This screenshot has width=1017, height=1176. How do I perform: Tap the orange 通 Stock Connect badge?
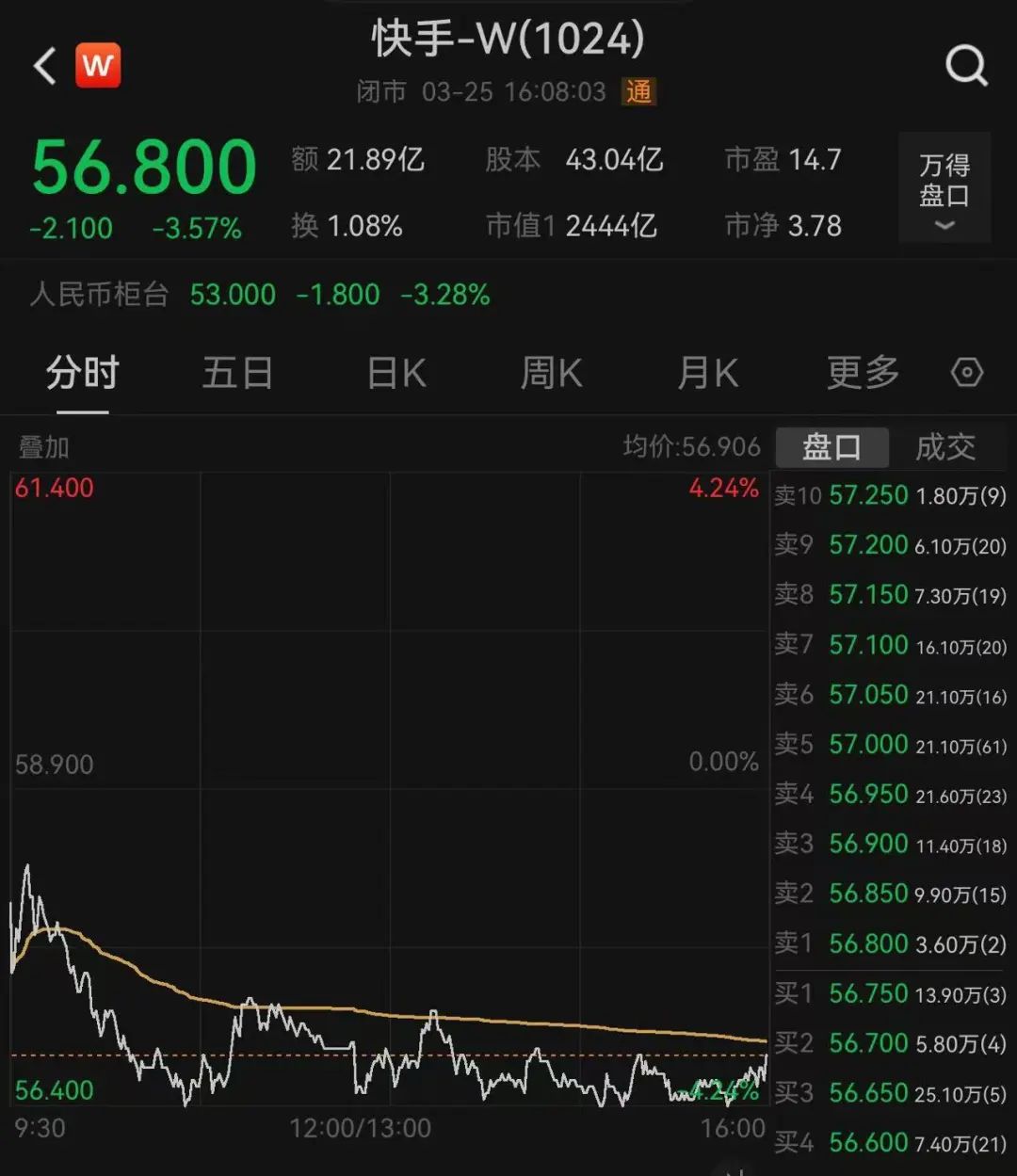(x=638, y=91)
